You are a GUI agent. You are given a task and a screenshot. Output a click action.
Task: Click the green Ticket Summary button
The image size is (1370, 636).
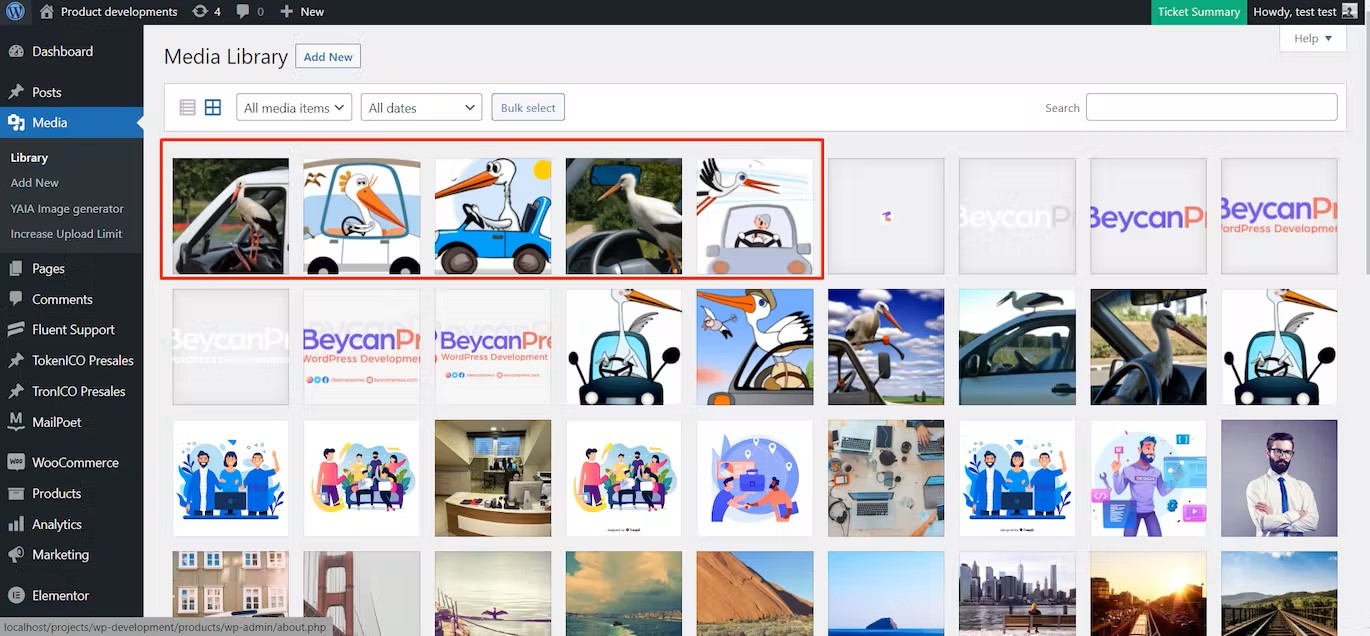[x=1199, y=12]
